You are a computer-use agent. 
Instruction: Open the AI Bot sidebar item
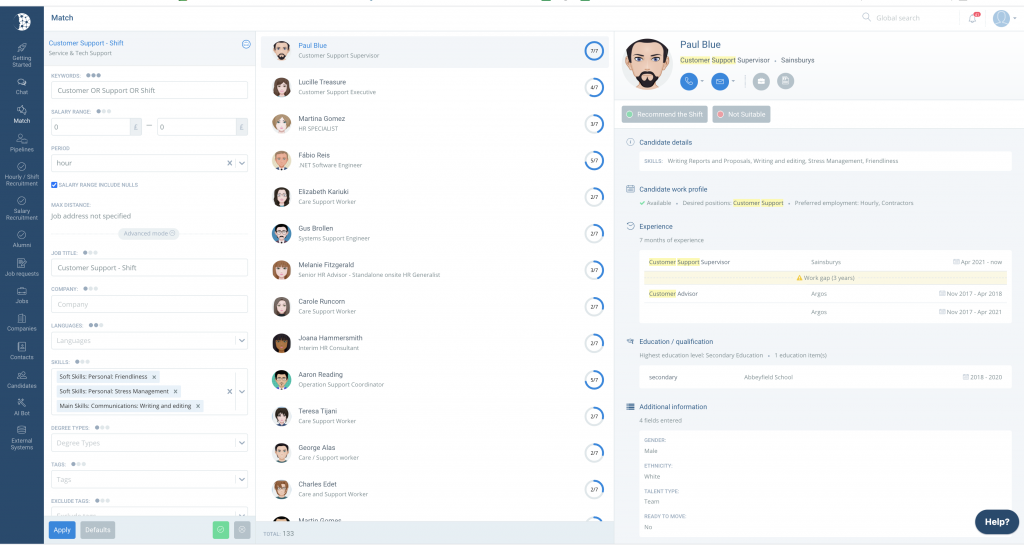point(22,407)
